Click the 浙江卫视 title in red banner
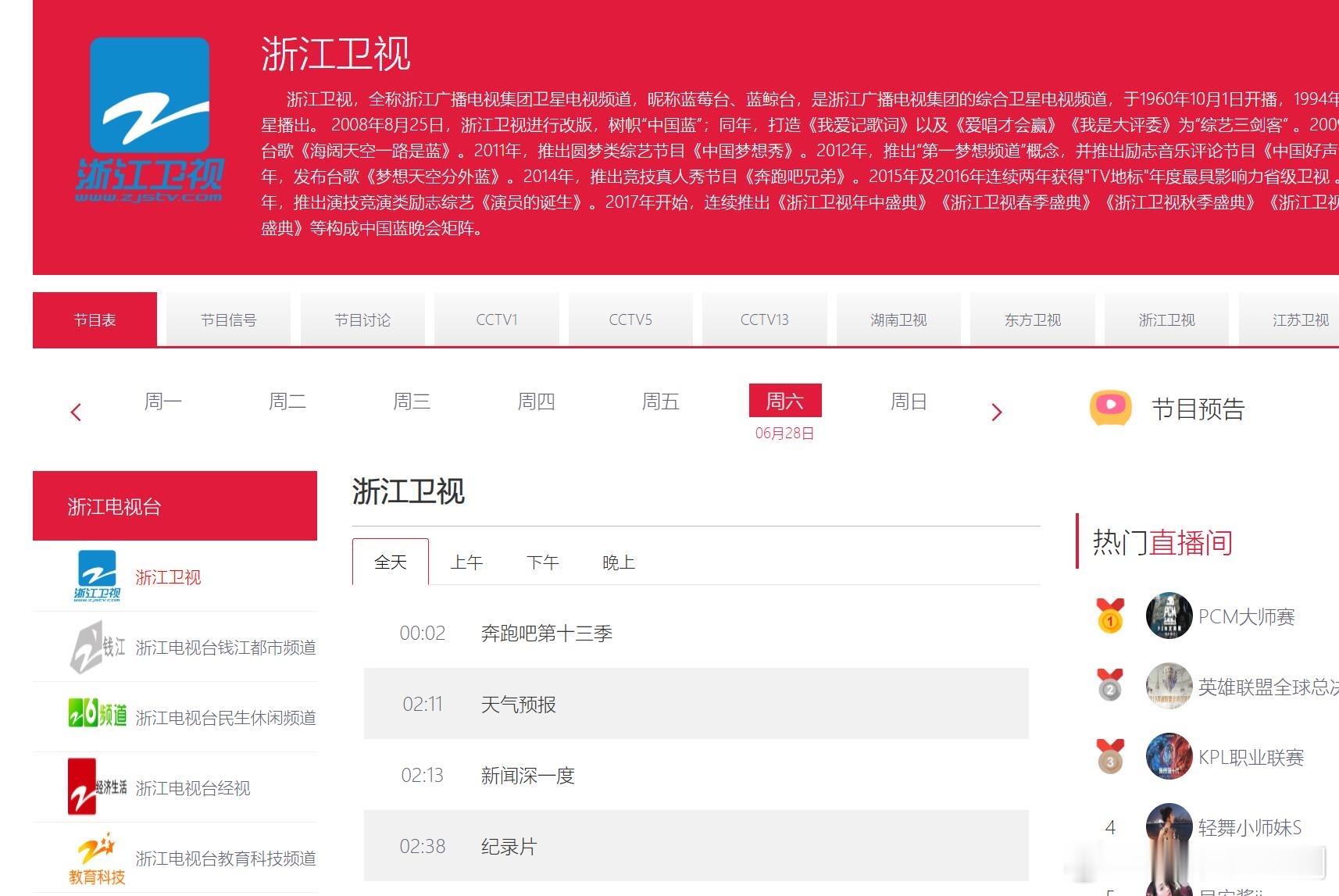 click(x=336, y=53)
